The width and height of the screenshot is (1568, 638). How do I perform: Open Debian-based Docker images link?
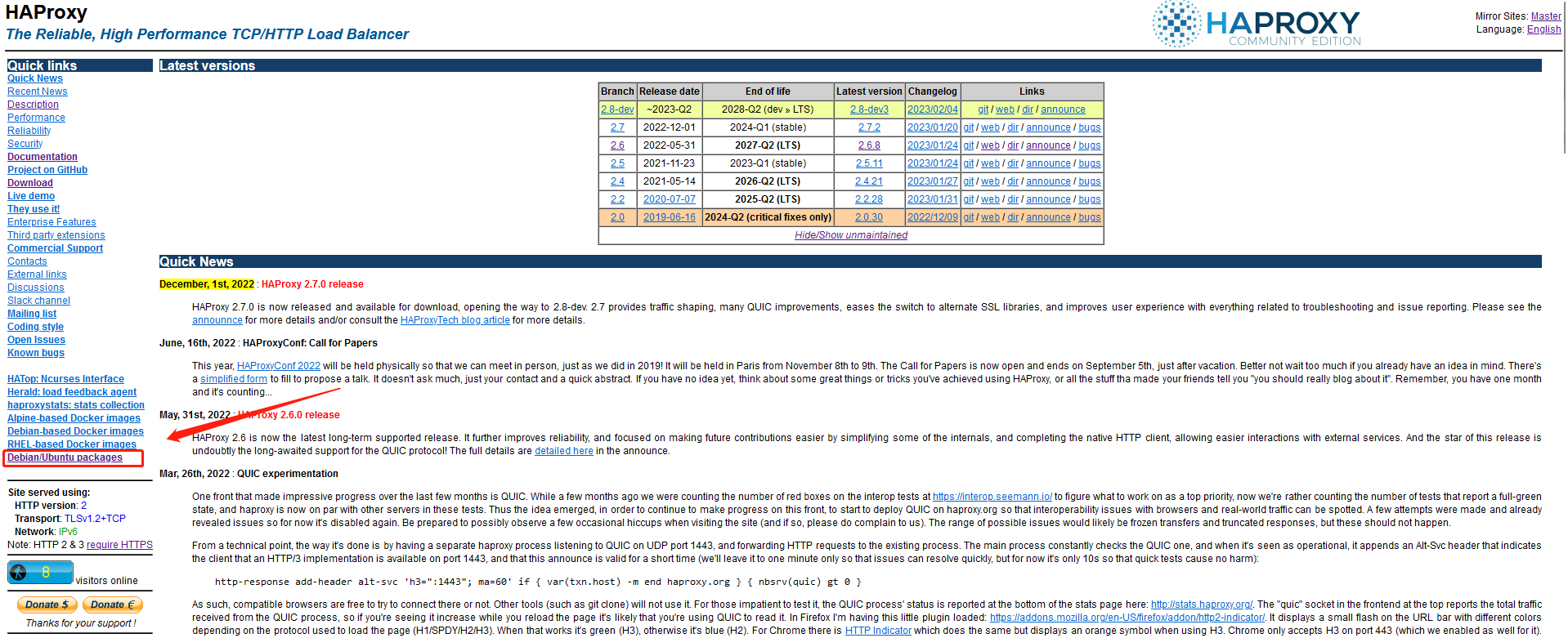point(75,431)
